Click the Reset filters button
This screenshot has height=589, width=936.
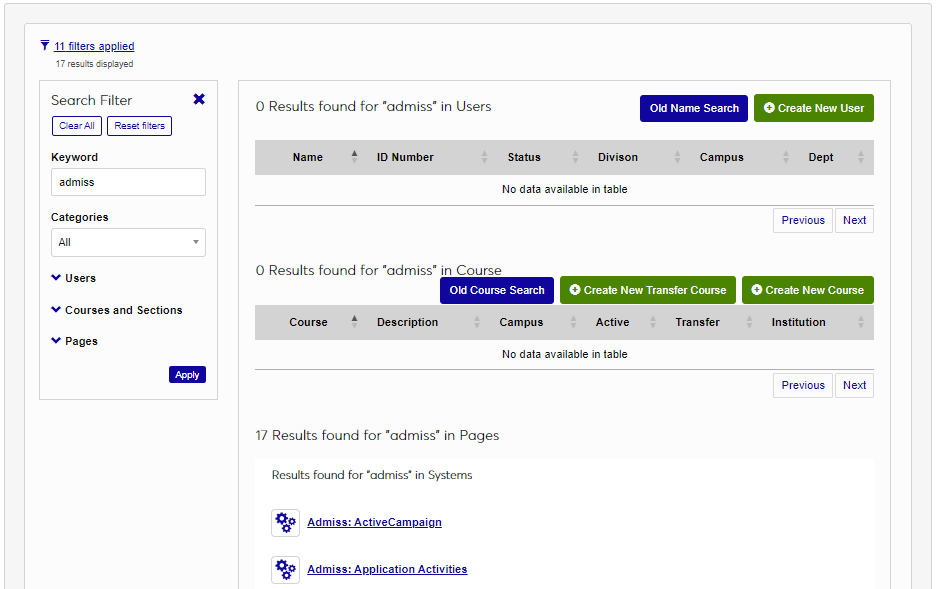coord(139,125)
